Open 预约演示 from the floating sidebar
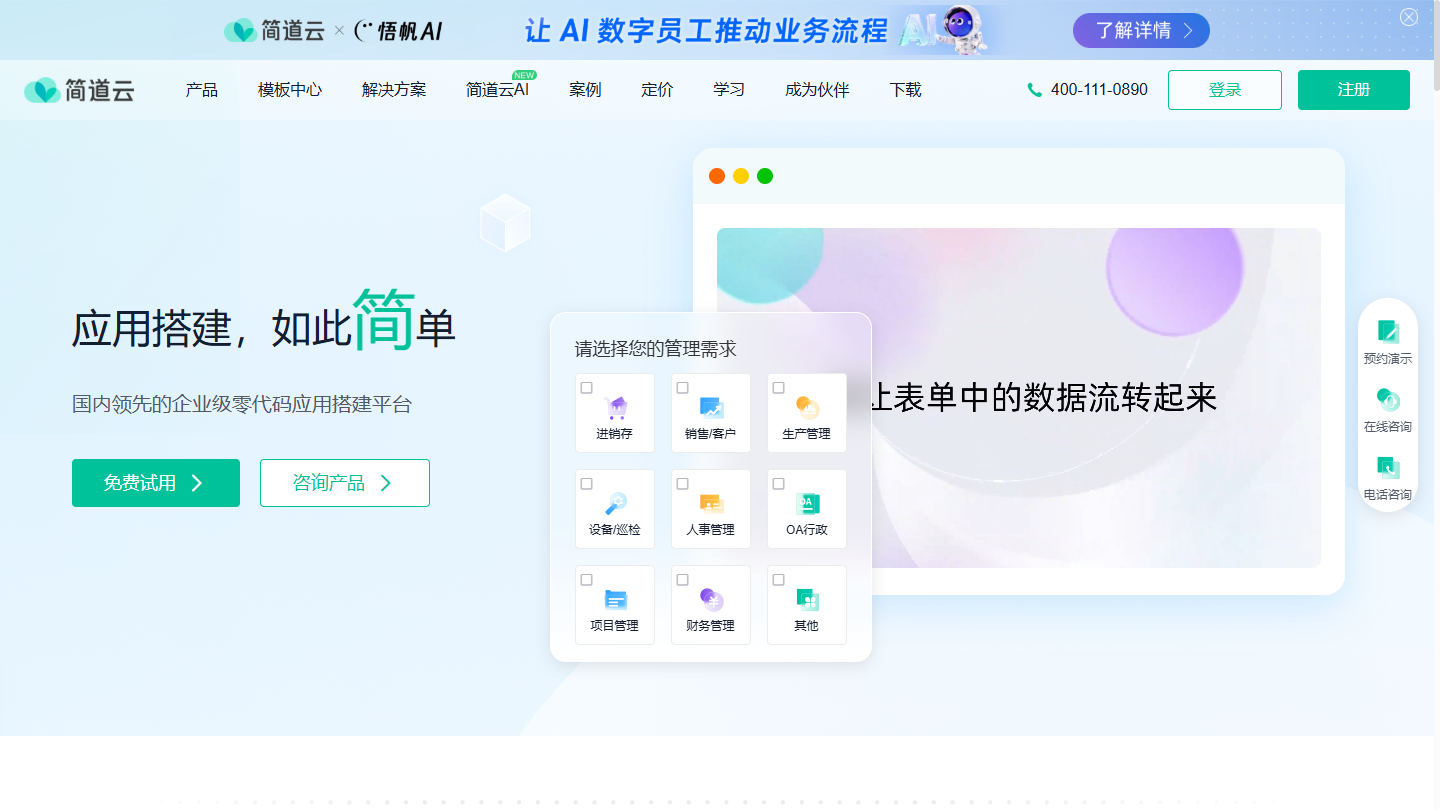Screen dimensions: 1440x810 click(x=1388, y=341)
